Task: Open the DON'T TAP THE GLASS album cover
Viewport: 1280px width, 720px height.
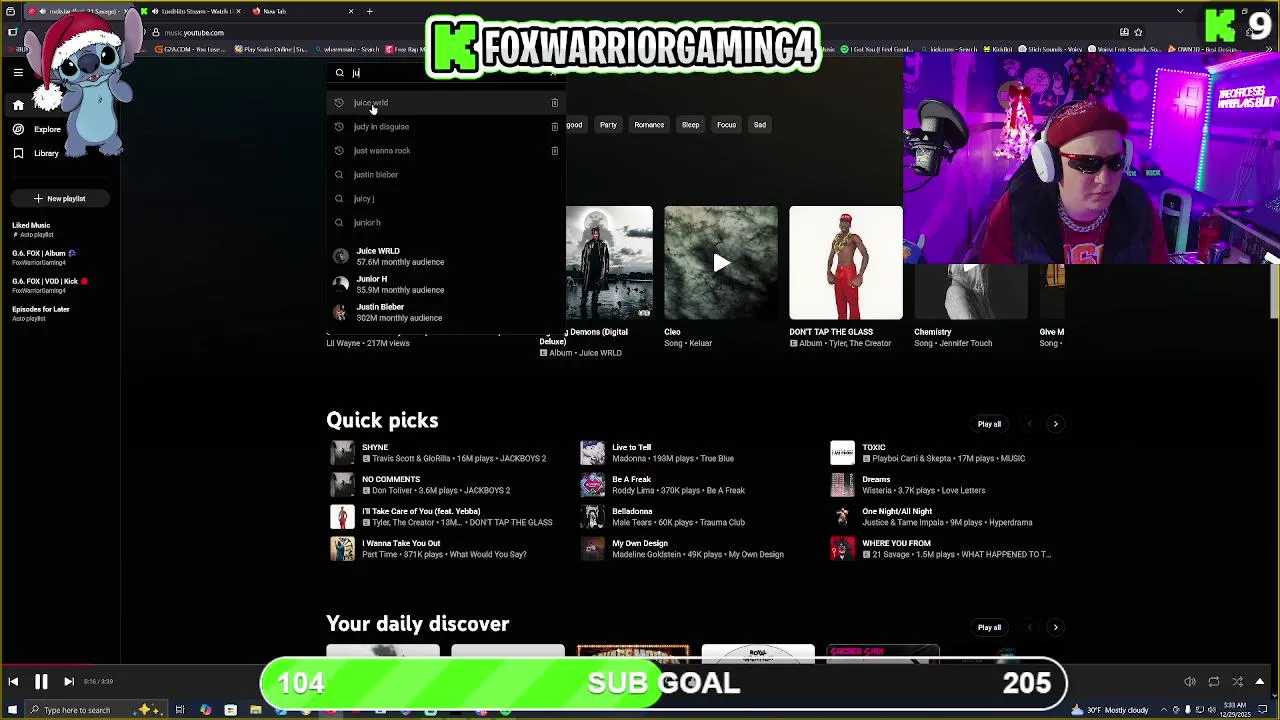Action: tap(846, 263)
